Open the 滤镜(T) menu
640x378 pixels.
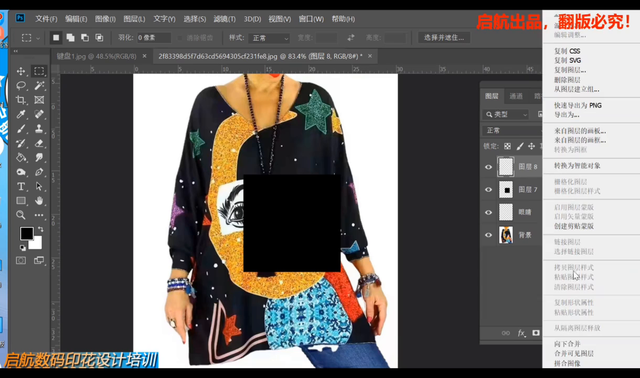click(224, 19)
